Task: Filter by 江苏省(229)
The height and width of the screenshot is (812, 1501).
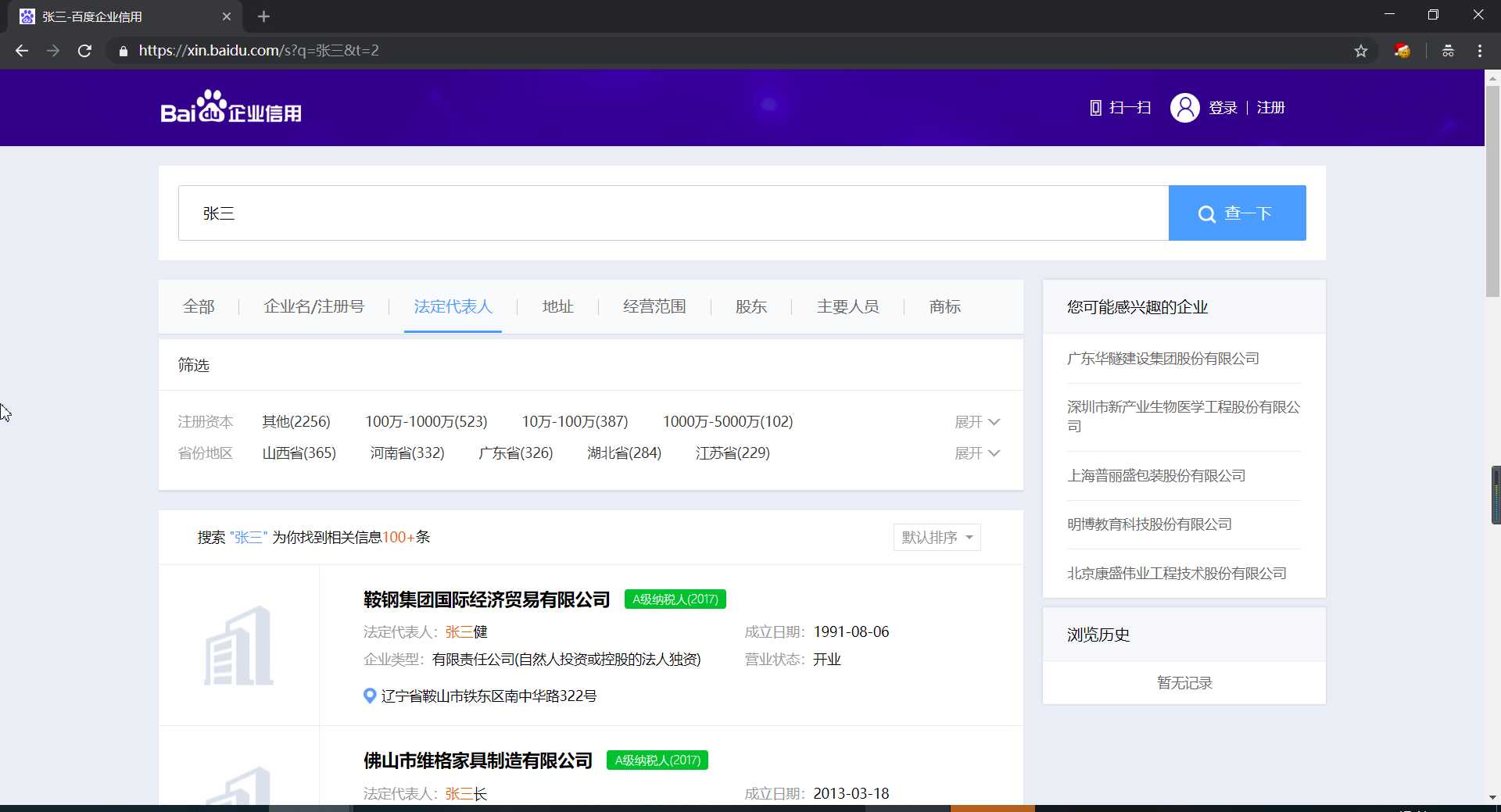Action: (x=733, y=453)
